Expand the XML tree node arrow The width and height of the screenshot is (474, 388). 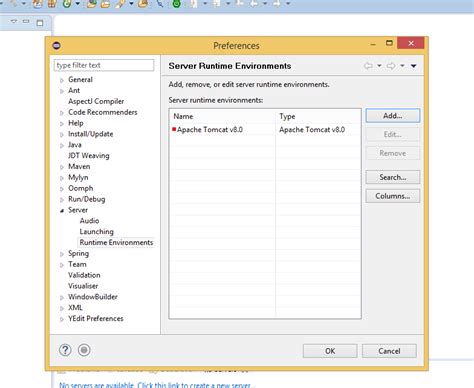[62, 309]
